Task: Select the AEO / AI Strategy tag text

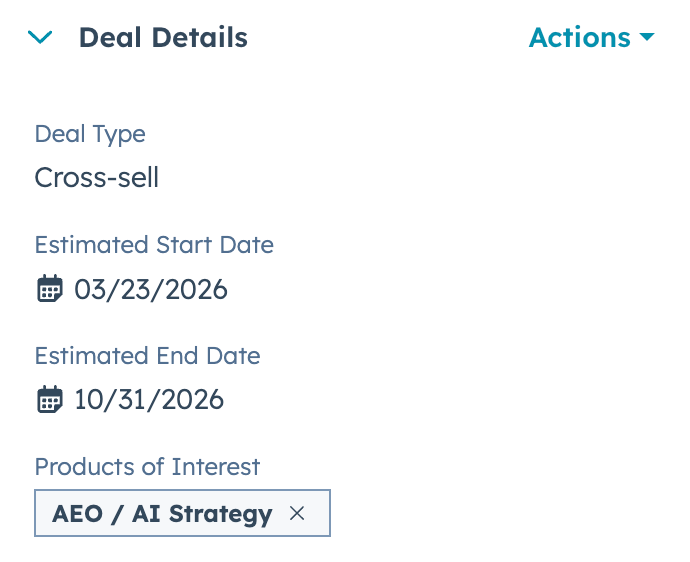Action: [x=162, y=514]
